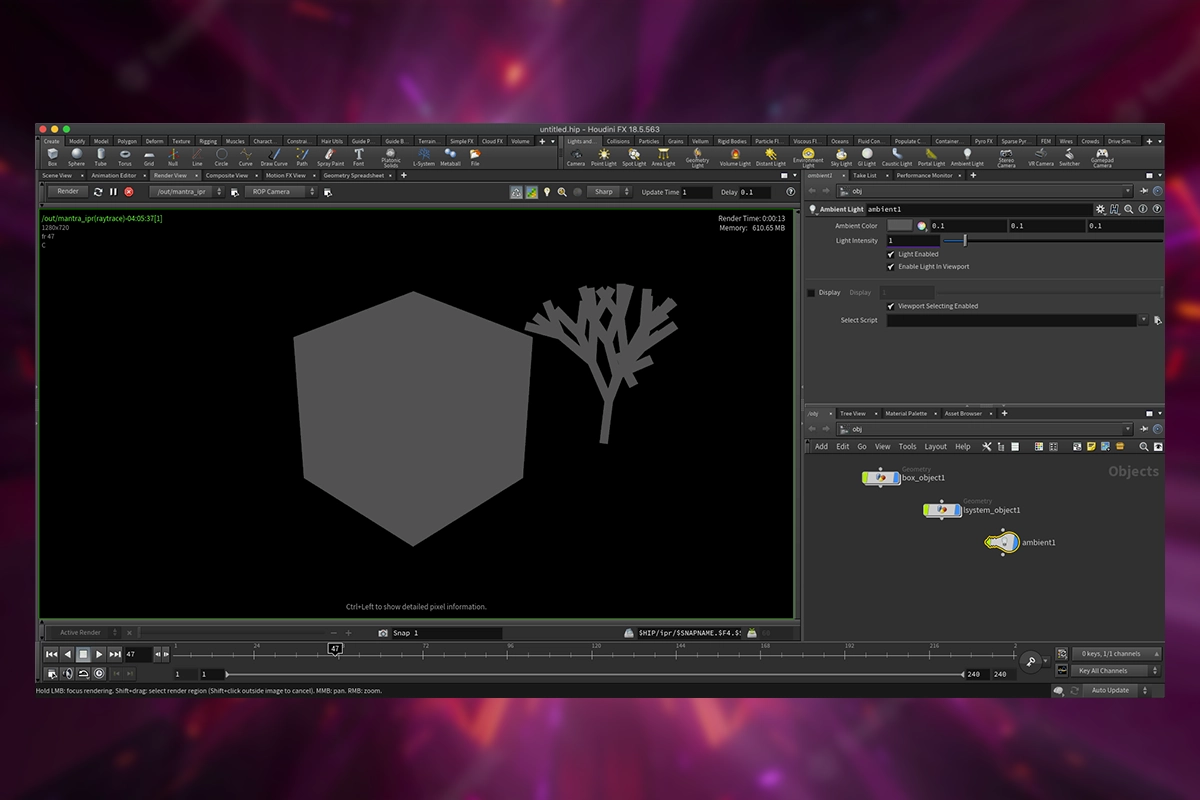This screenshot has width=1200, height=800.
Task: Open the Layout menu in network editor
Action: 935,447
